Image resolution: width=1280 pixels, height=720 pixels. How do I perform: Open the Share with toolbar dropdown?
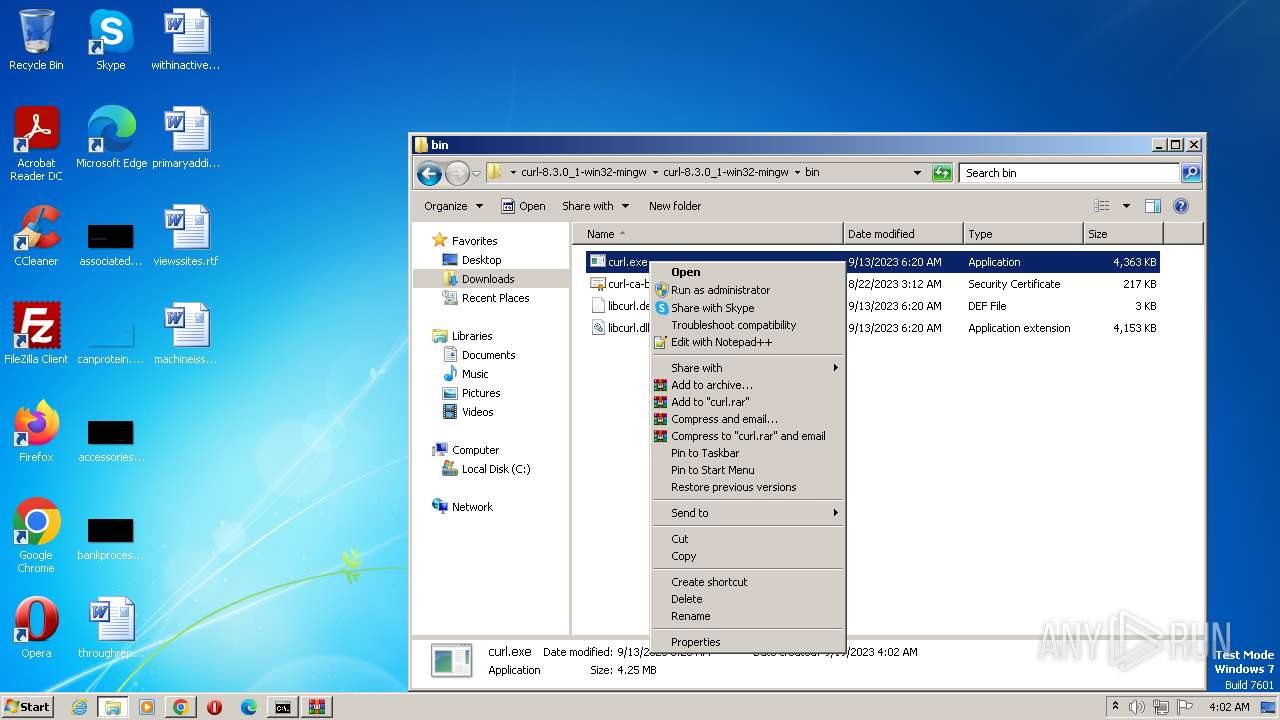(596, 206)
